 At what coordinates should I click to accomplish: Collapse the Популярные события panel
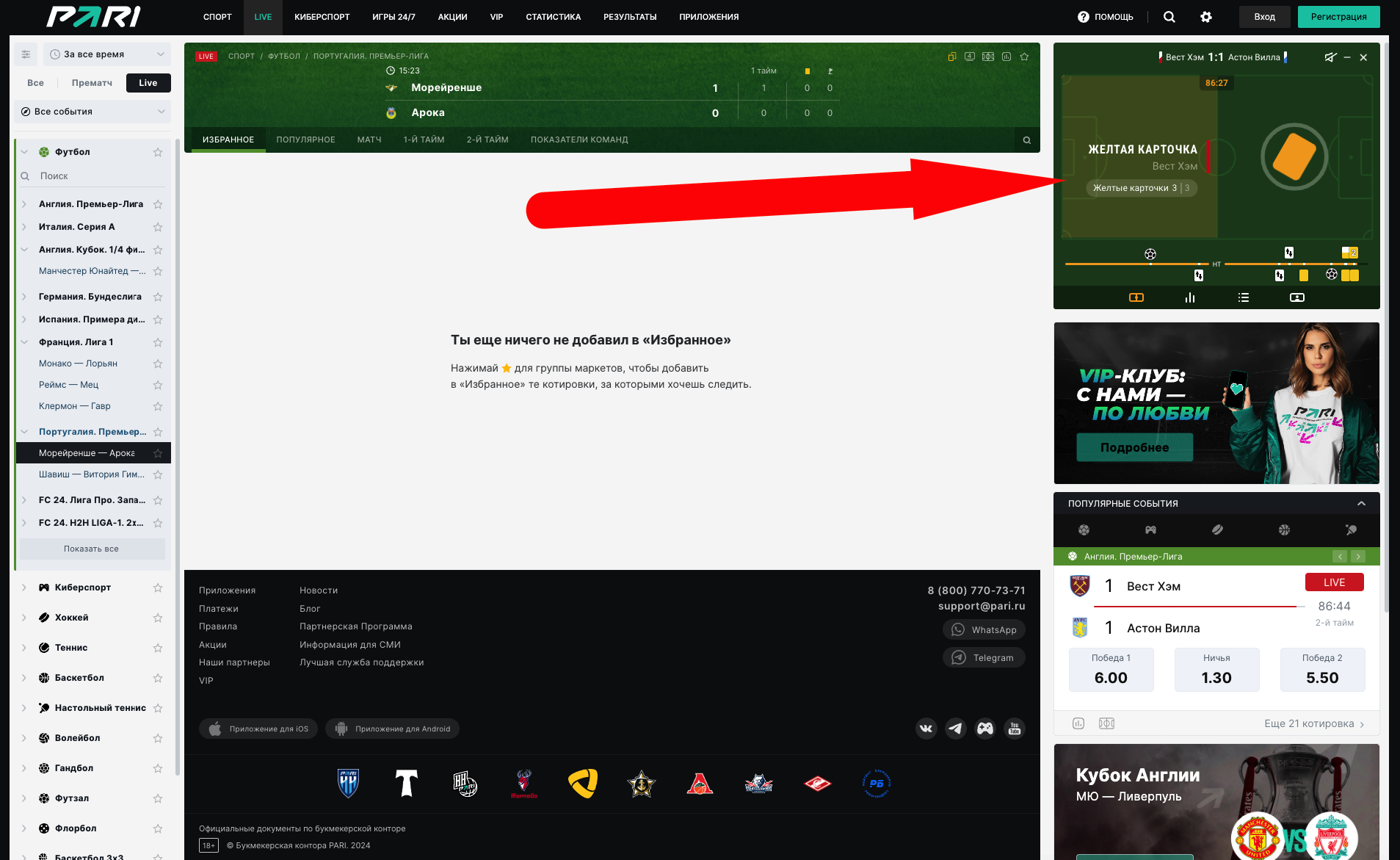click(x=1361, y=504)
